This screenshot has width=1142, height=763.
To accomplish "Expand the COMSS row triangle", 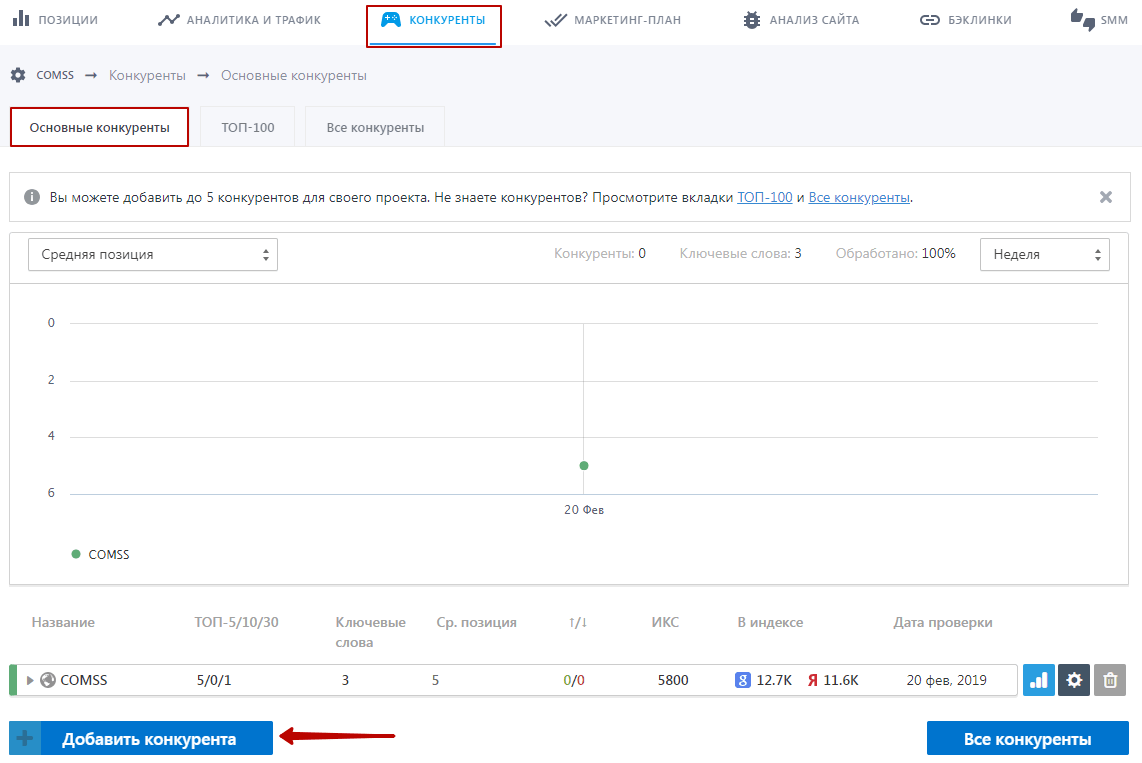I will pyautogui.click(x=30, y=680).
